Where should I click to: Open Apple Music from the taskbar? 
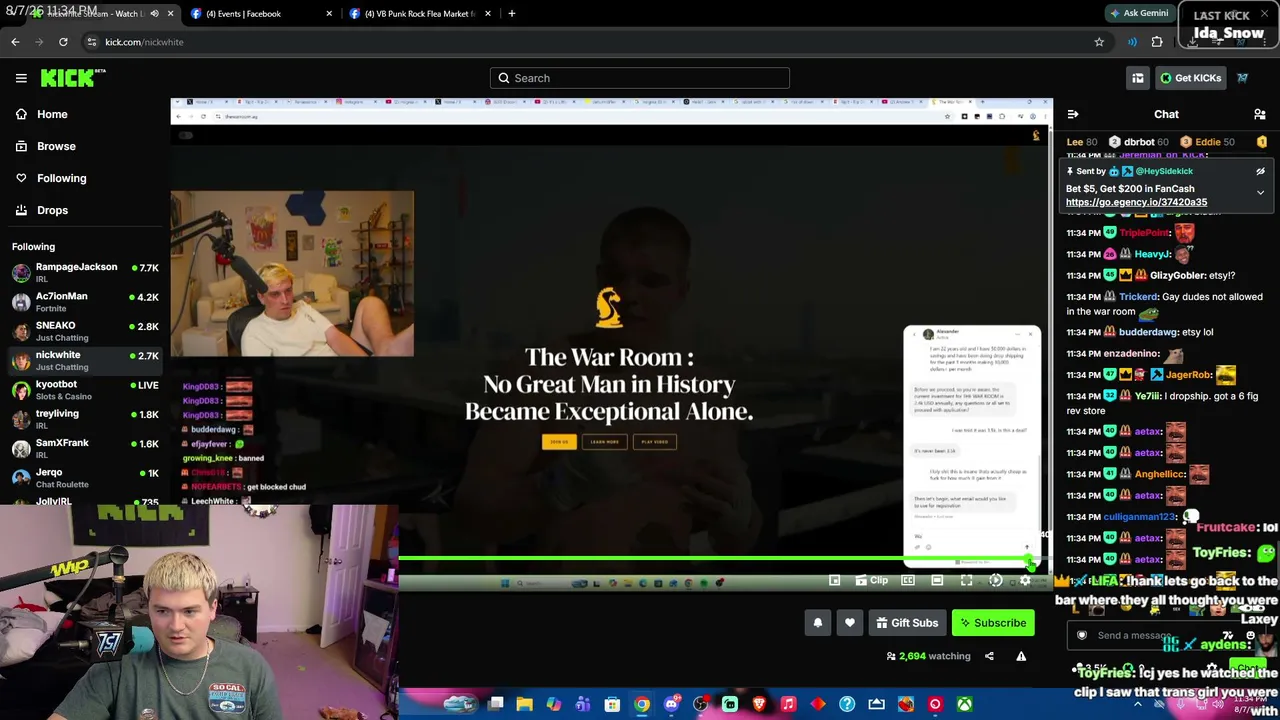(788, 705)
